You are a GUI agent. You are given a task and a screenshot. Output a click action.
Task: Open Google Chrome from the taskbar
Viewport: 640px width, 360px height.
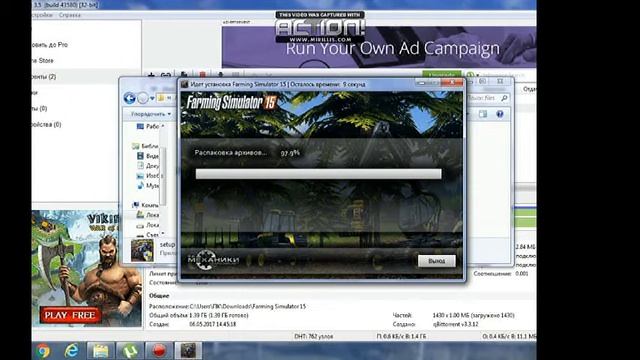click(42, 351)
